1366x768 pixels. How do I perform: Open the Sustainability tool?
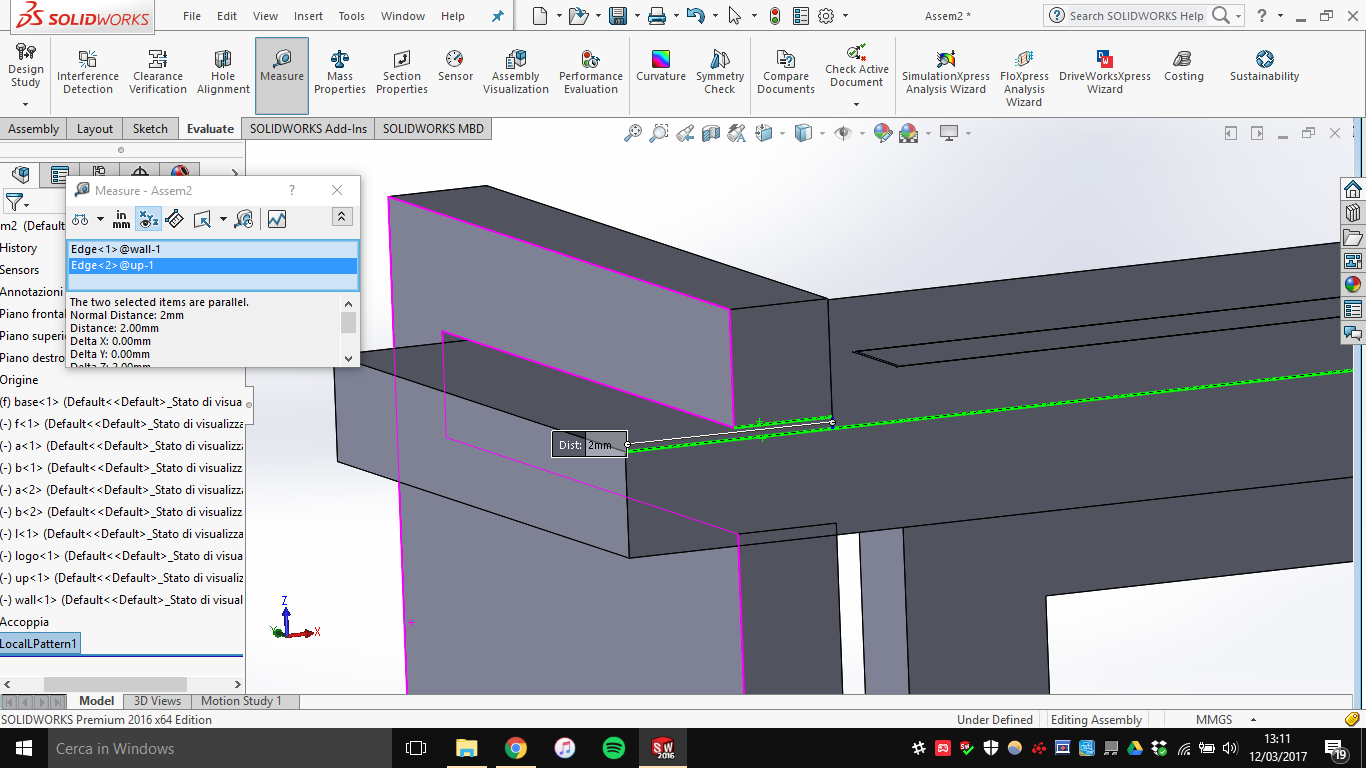[1265, 66]
